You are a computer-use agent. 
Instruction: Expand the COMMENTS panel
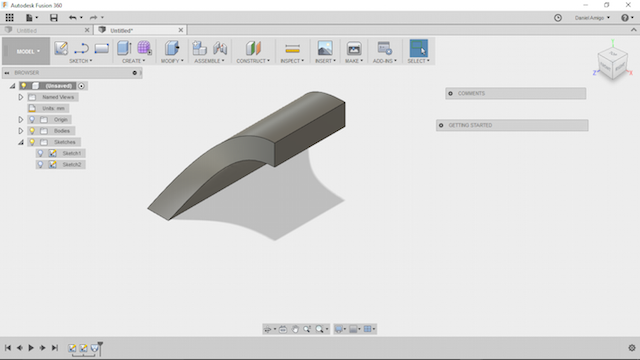451,93
